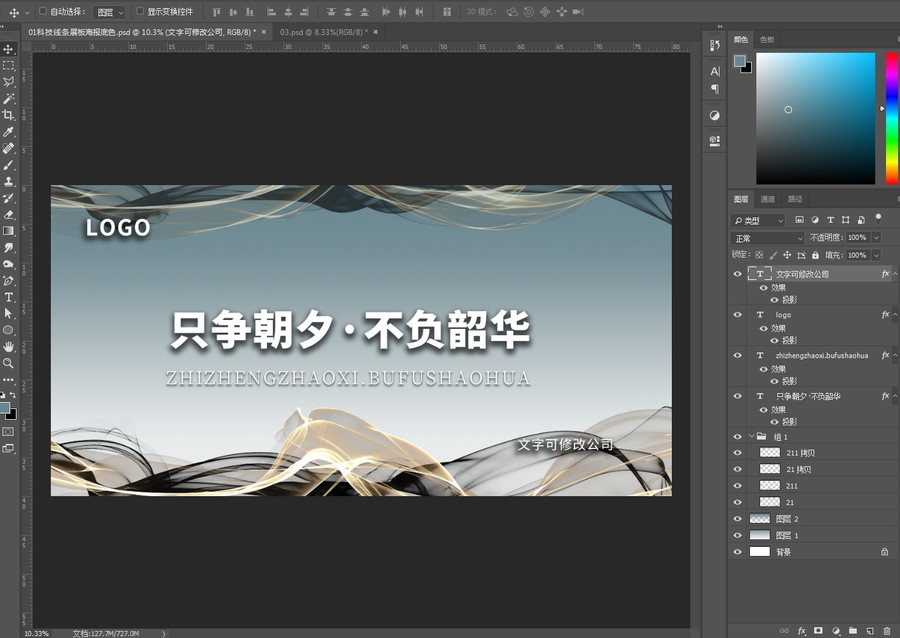Toggle visibility of 组 1 group
Viewport: 900px width, 638px height.
[738, 437]
